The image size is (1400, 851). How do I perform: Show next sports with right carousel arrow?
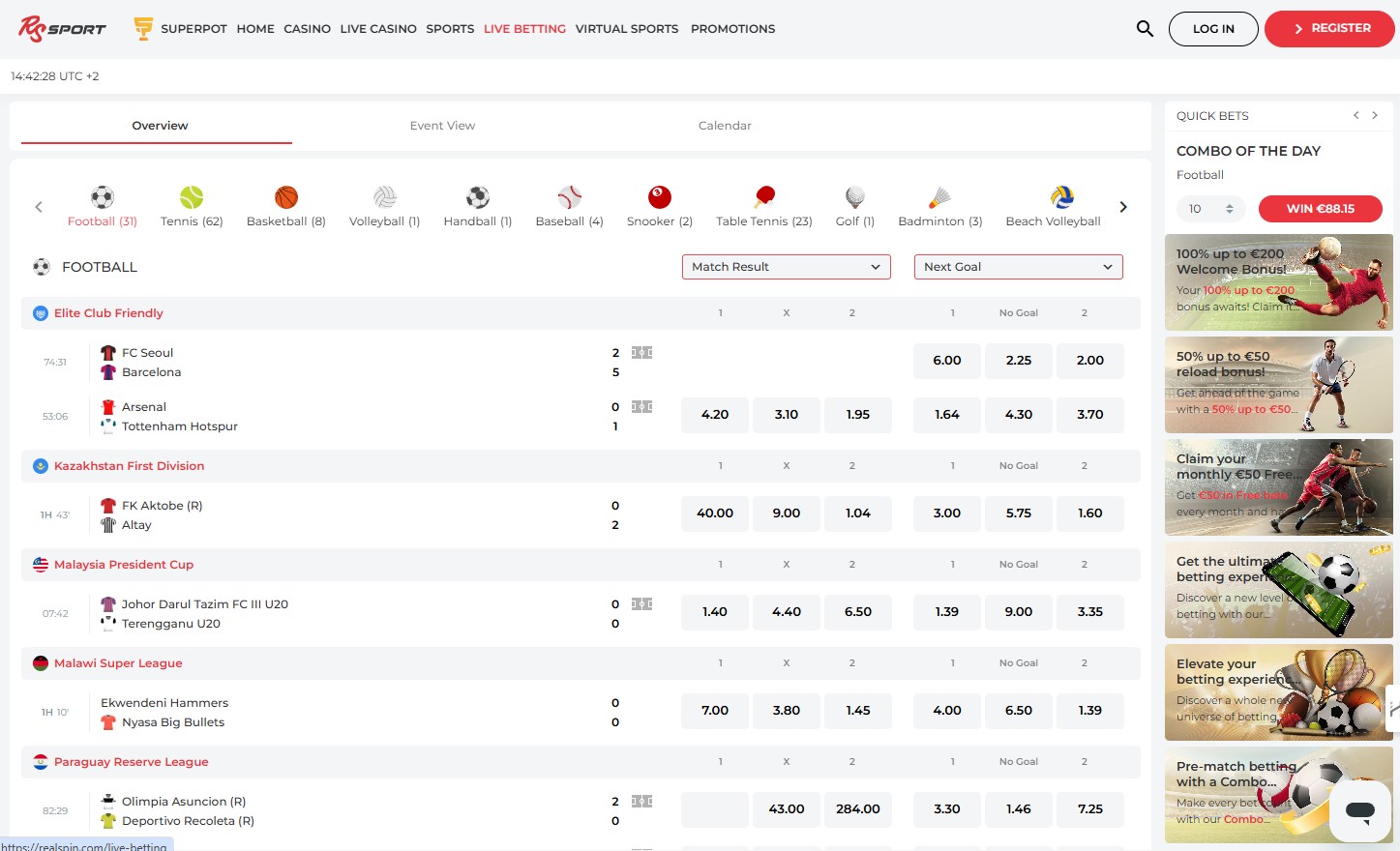1123,207
